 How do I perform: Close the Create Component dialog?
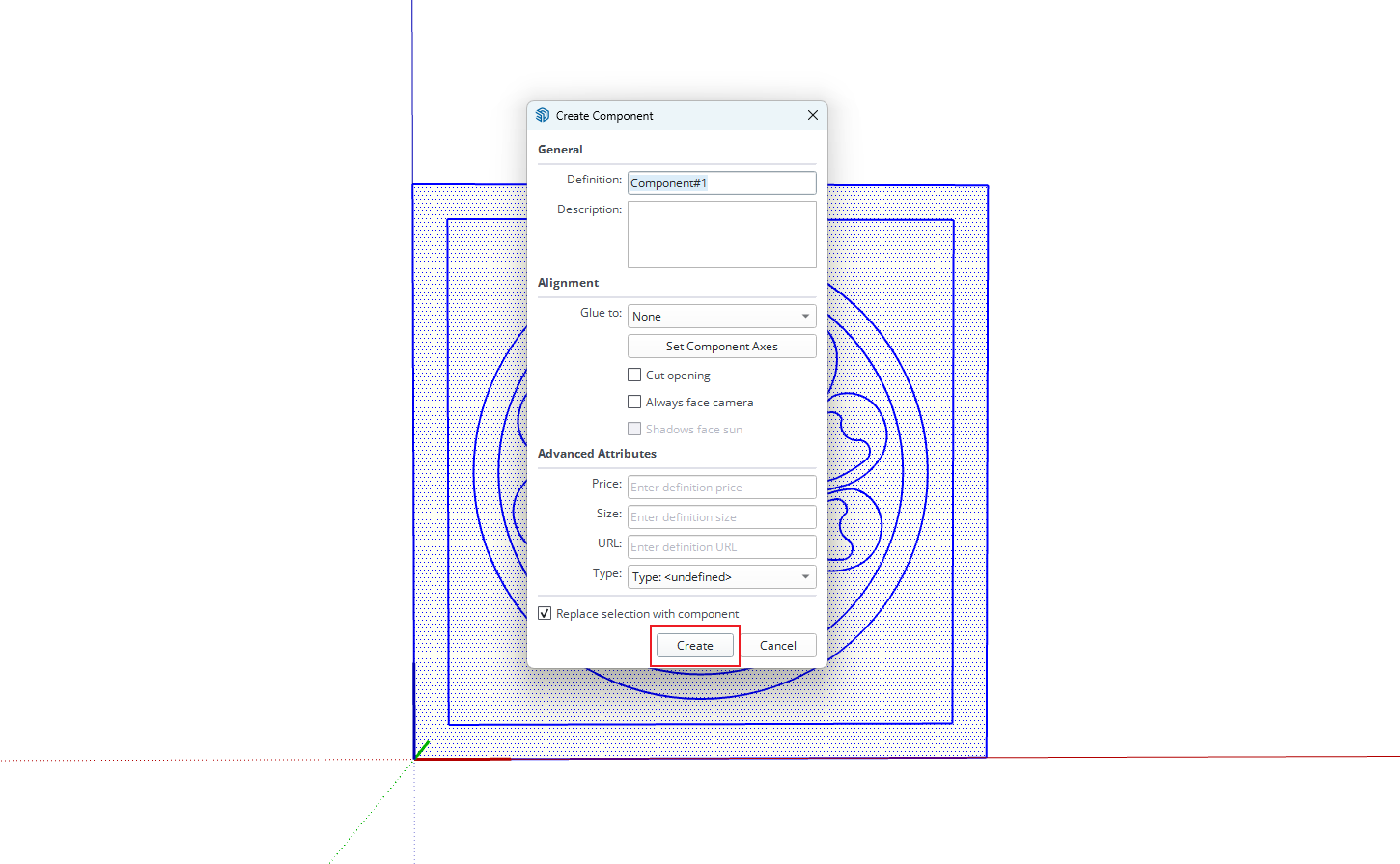812,115
